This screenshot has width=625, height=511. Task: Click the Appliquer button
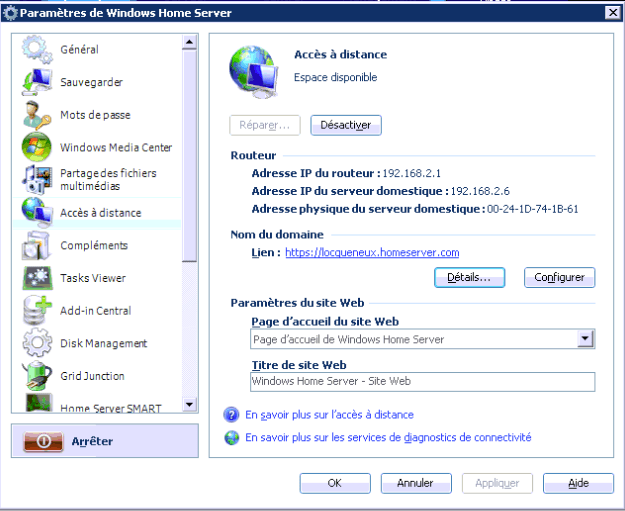(497, 483)
